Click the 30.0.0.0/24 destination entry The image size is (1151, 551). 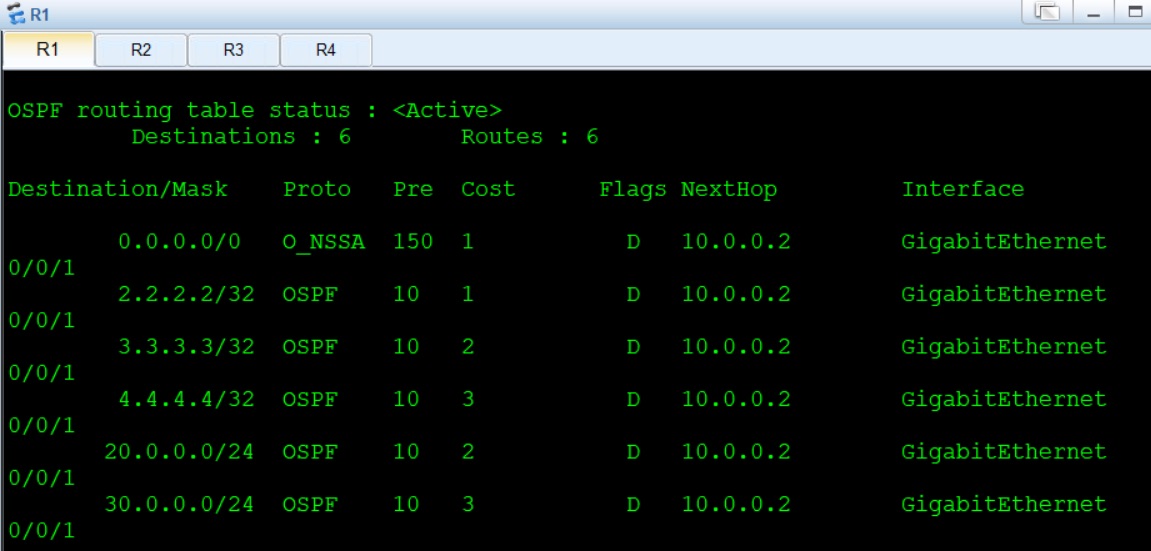tap(179, 504)
